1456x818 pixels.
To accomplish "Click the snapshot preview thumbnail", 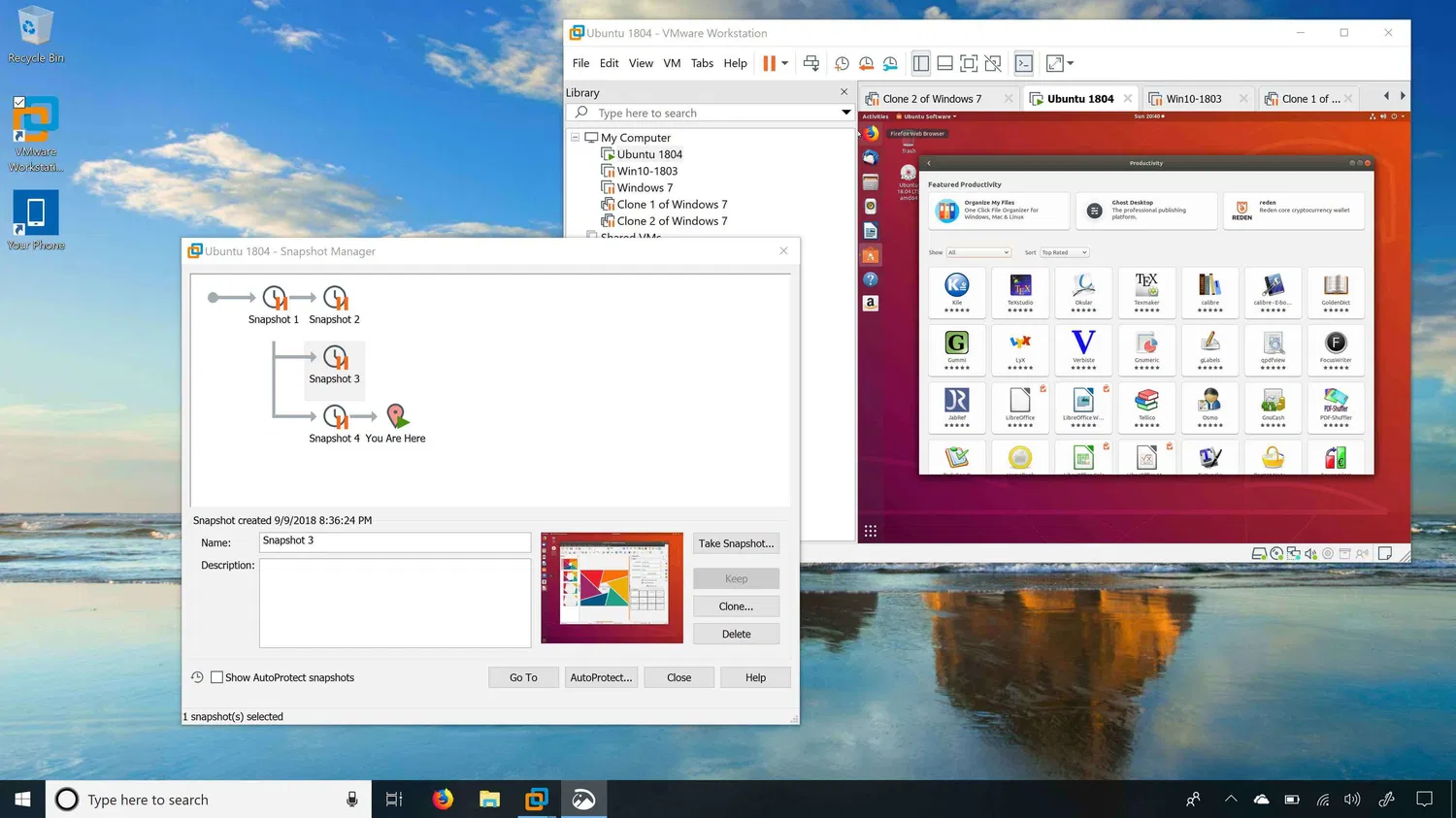I will pos(612,587).
